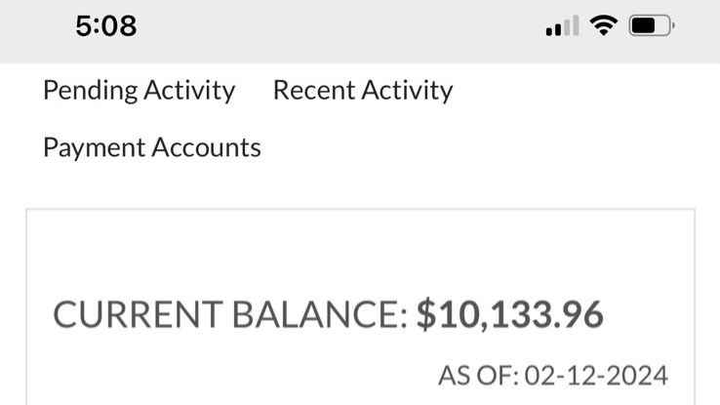Screen dimensions: 720x405
Task: Tap the $10,133.96 balance amount
Action: tap(510, 315)
